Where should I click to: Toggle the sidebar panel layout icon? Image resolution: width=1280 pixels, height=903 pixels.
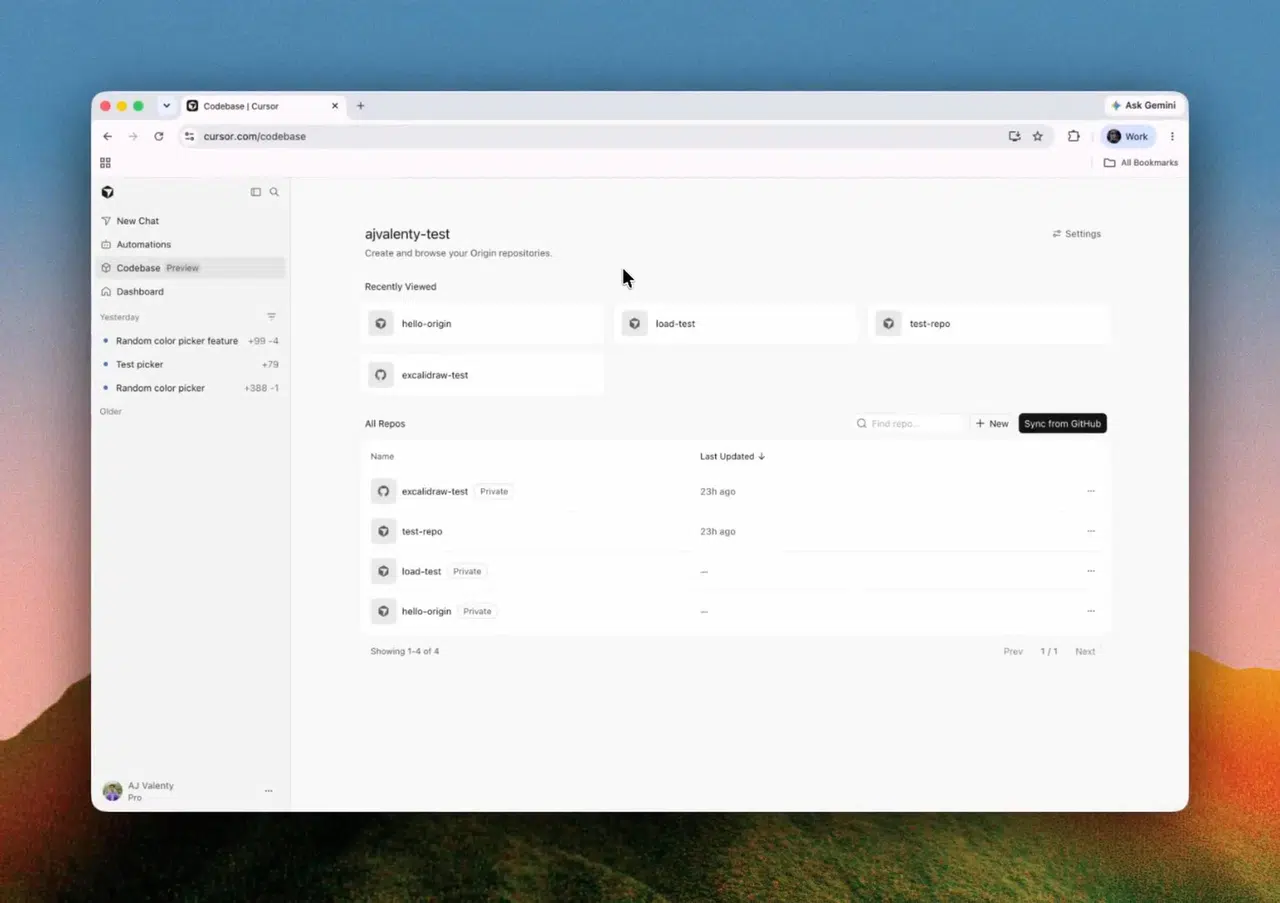[256, 192]
